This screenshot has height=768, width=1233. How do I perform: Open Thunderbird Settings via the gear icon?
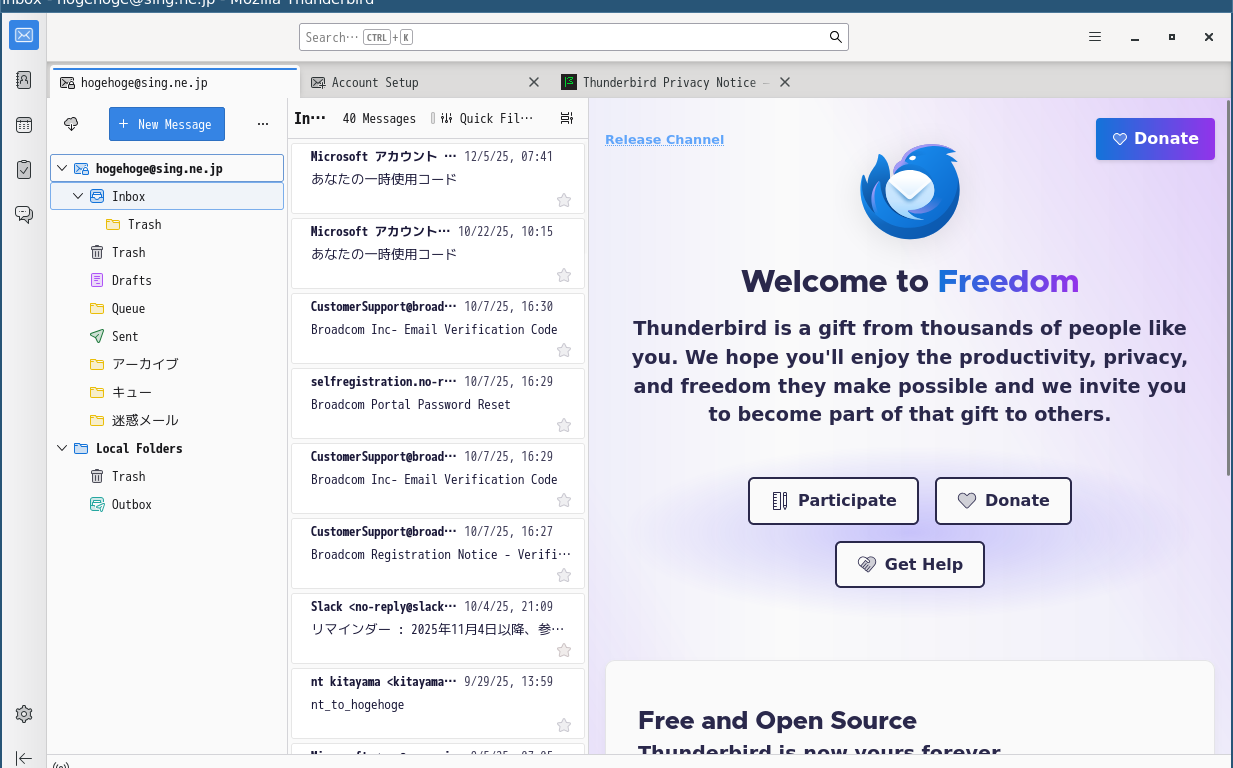23,713
